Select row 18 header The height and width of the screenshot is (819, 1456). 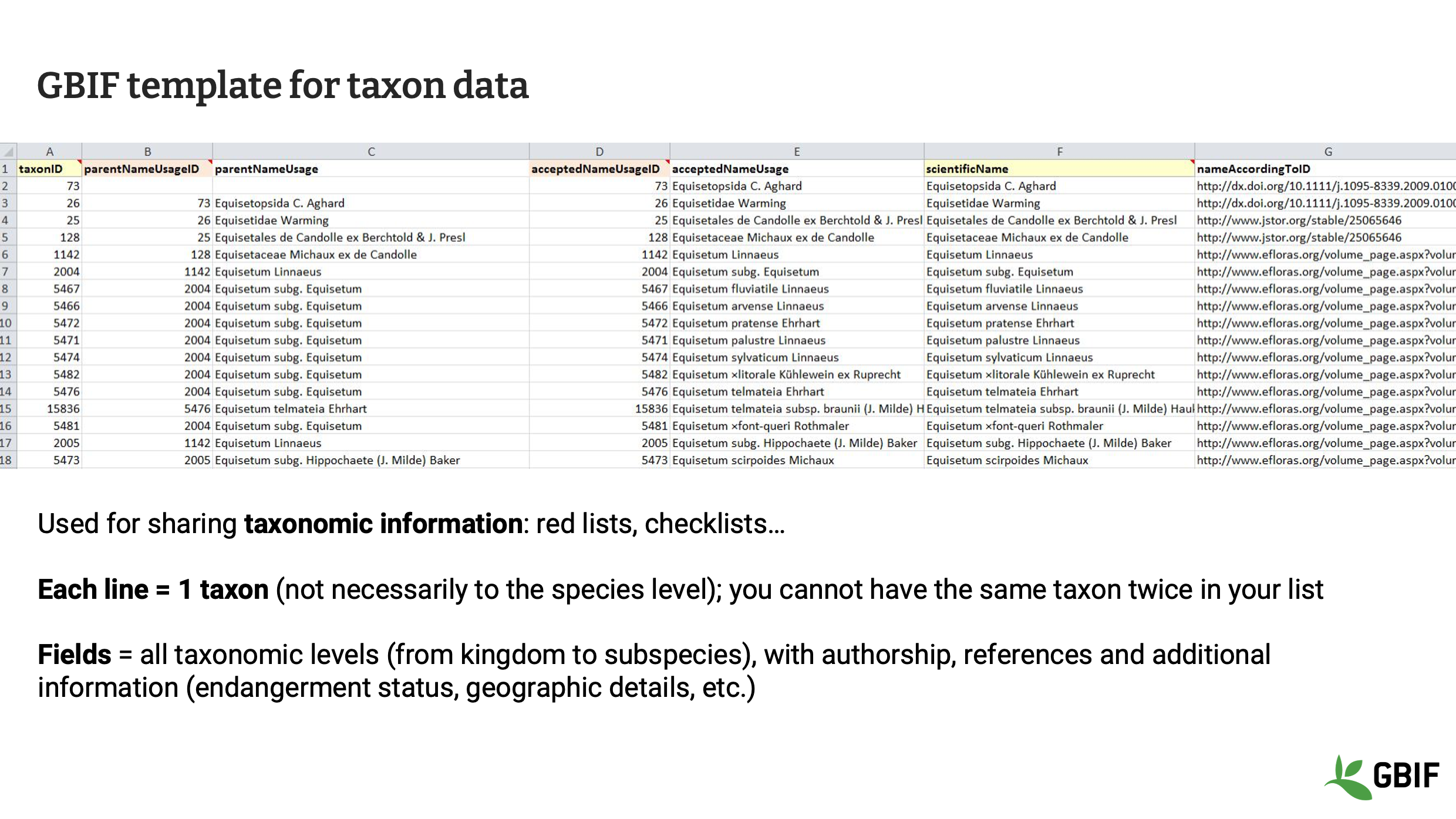[8, 460]
